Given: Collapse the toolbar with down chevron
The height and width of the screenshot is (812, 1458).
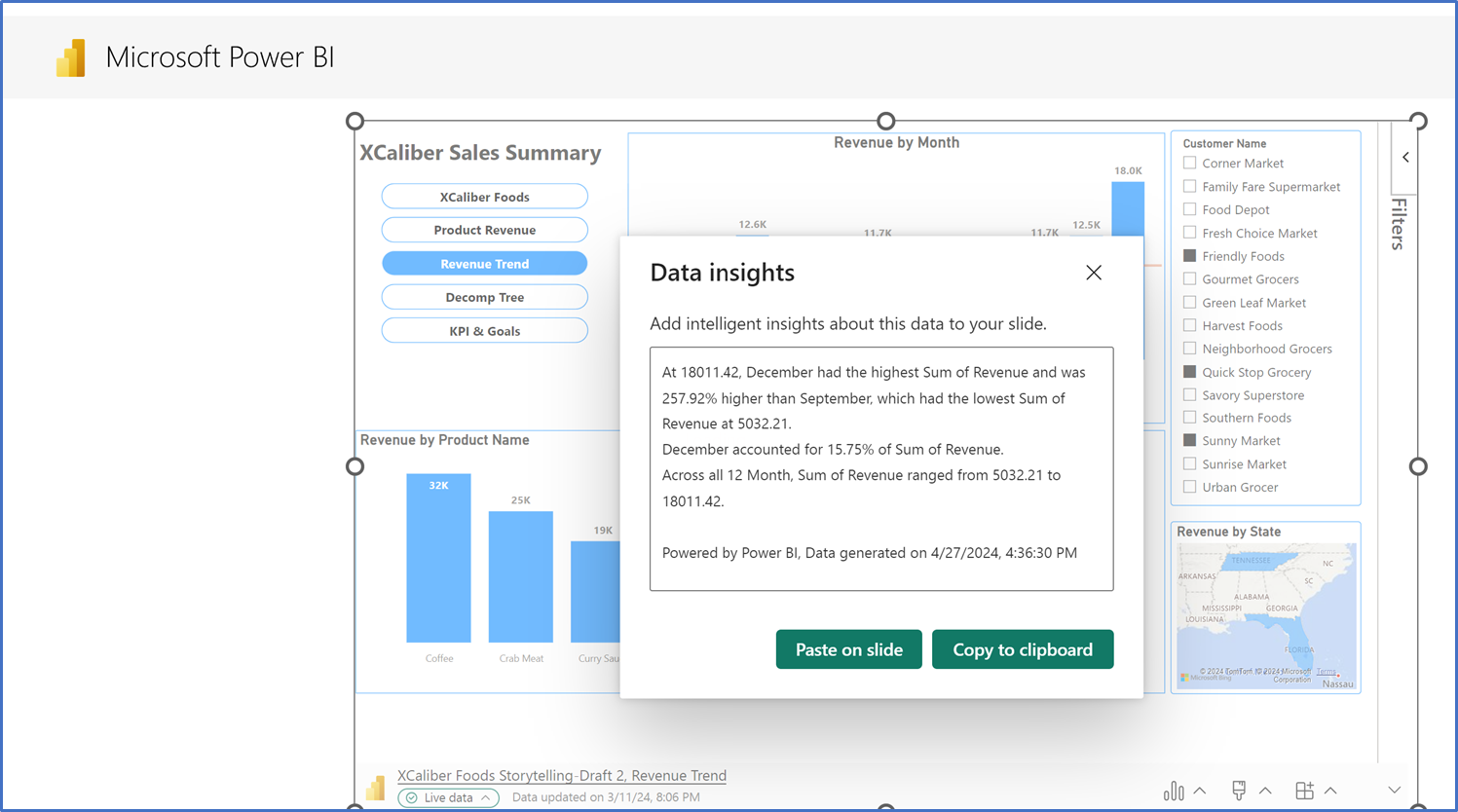Looking at the screenshot, I should 1395,791.
